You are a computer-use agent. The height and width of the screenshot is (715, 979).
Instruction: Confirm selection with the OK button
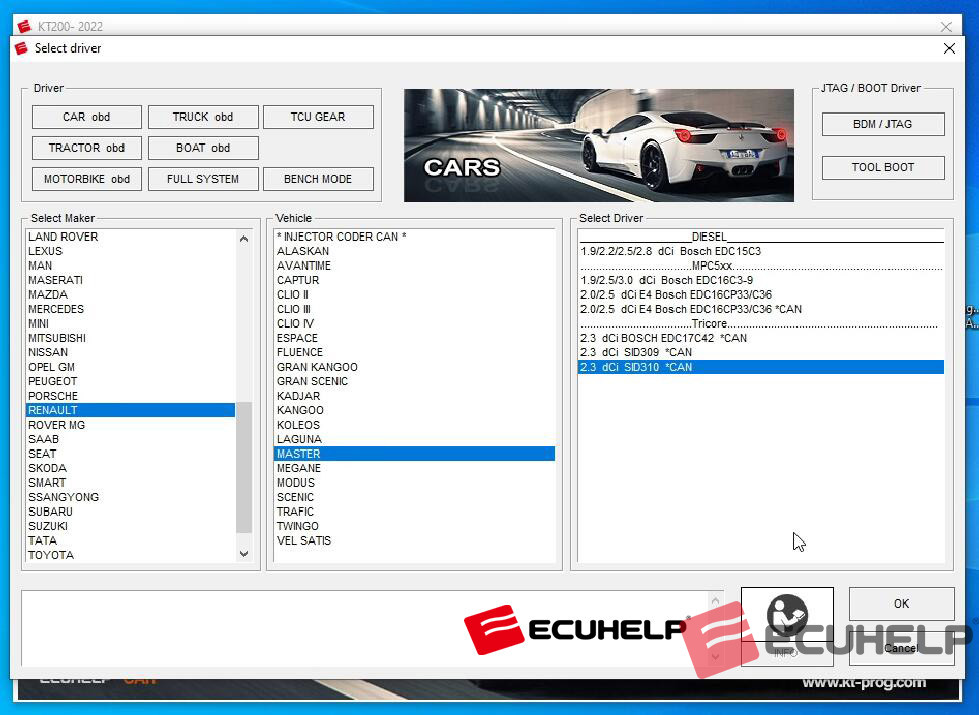click(x=902, y=604)
